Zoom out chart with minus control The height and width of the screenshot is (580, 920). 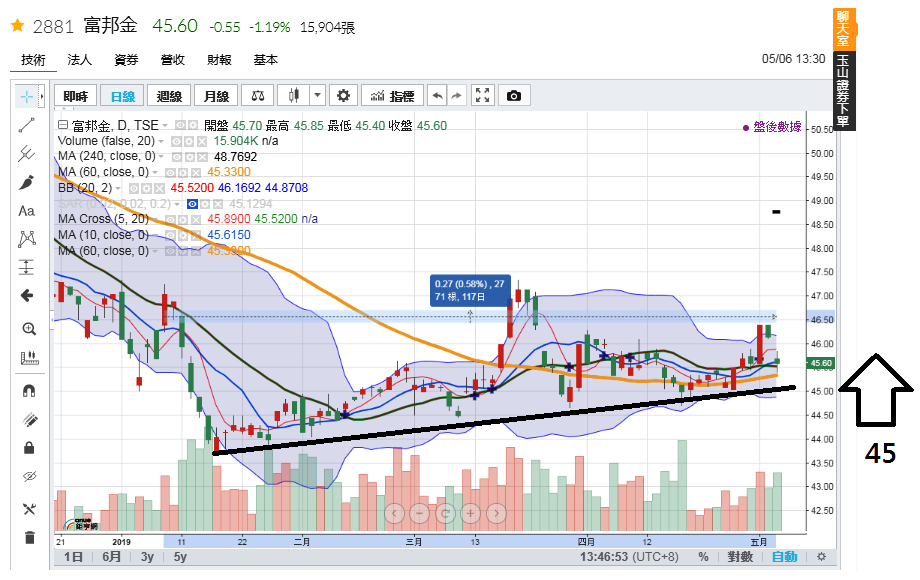click(420, 514)
